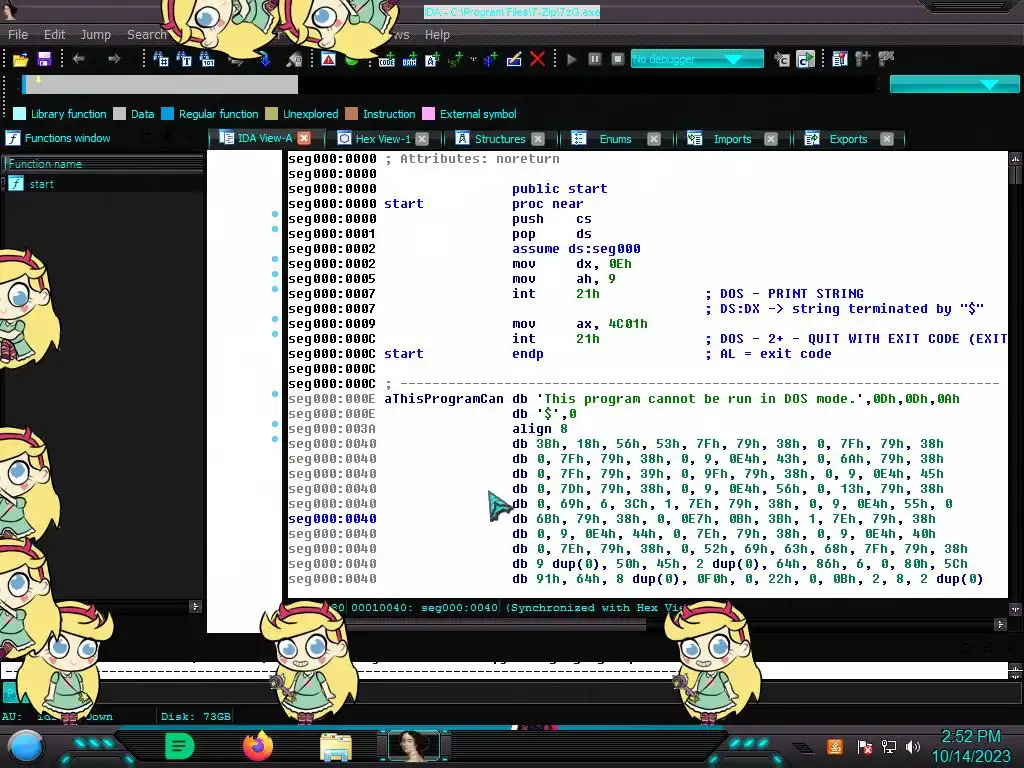Screen dimensions: 1024x768
Task: Click the volume speaker tray icon
Action: pyautogui.click(x=913, y=747)
